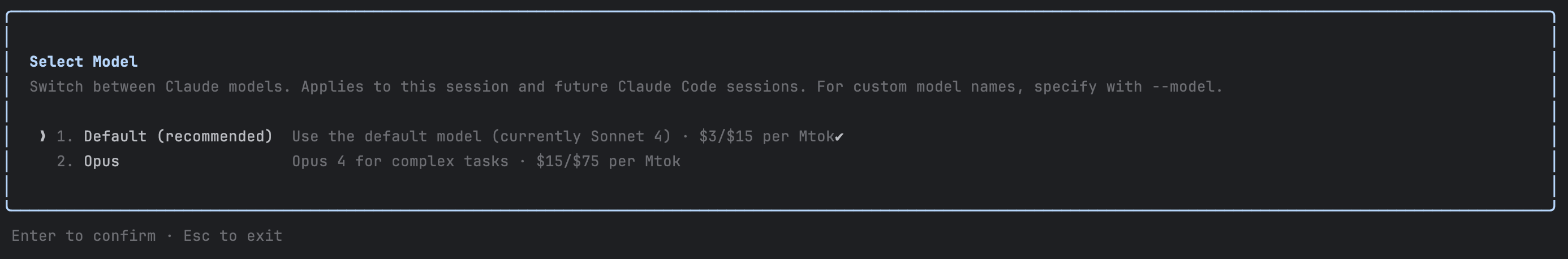Click the selection arrow cursor beside option 1

click(42, 136)
